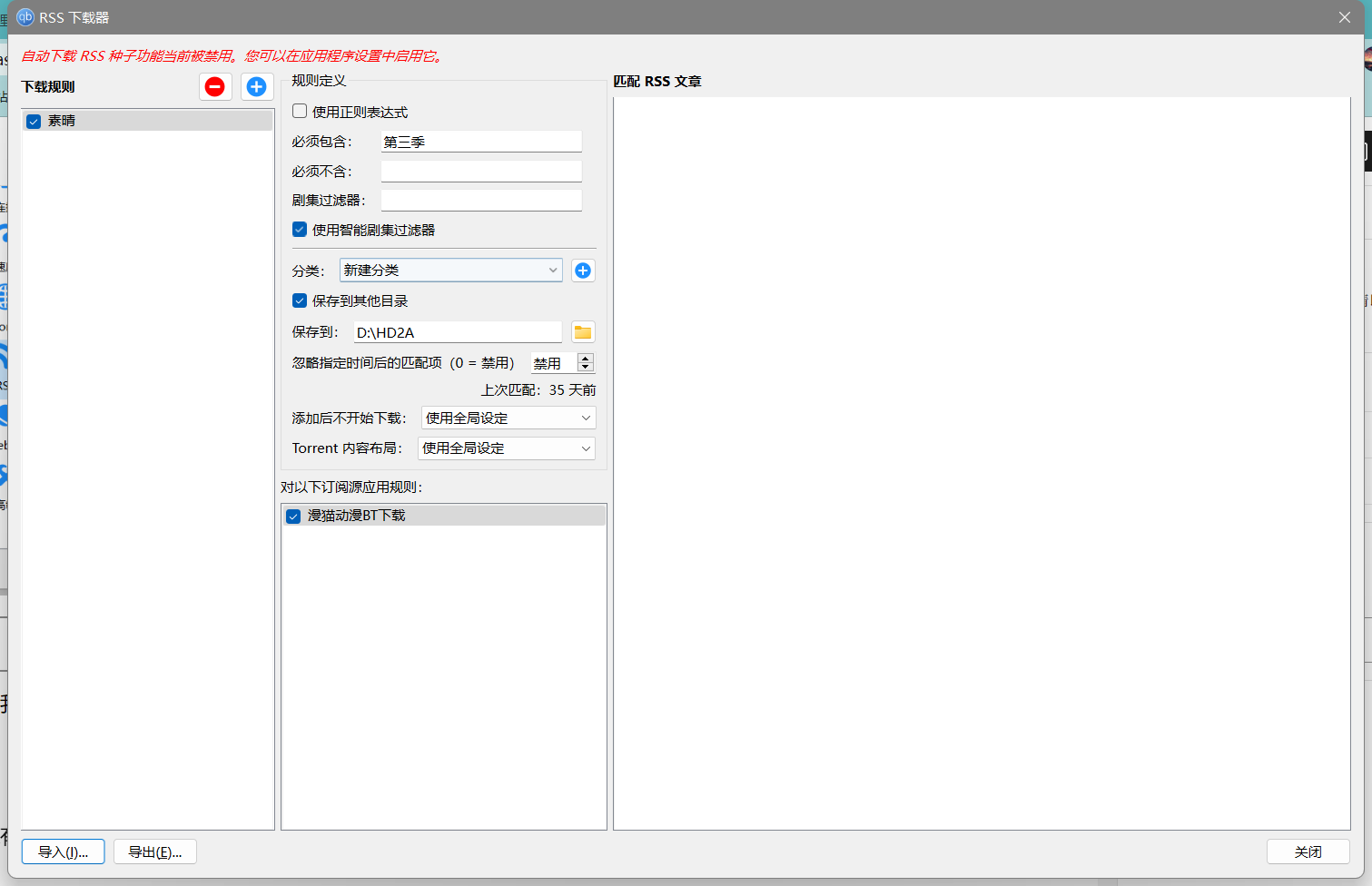This screenshot has height=886, width=1372.
Task: Toggle the 使用智能剧集过滤器 checkbox
Action: [300, 230]
